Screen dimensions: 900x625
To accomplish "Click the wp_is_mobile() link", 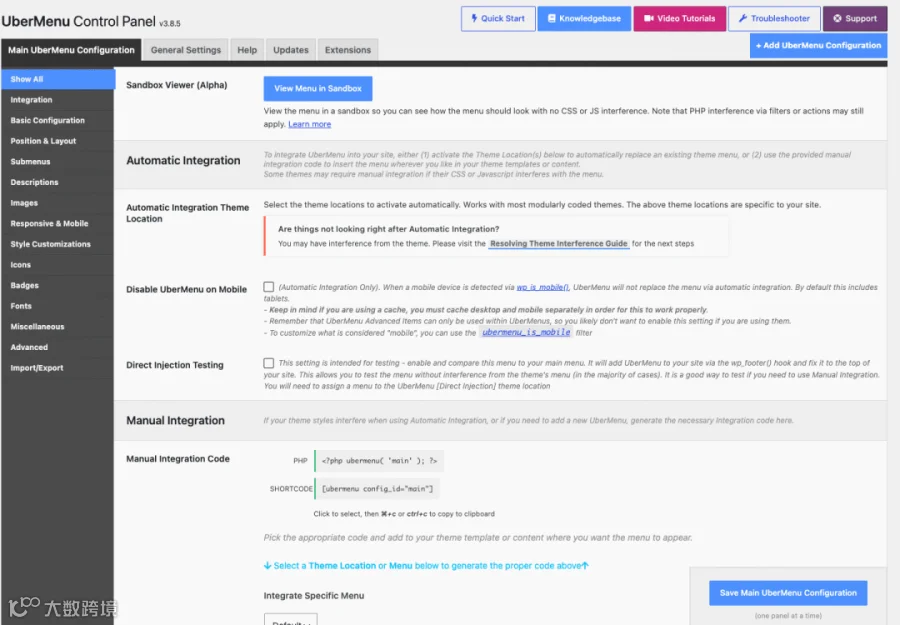I will point(542,287).
